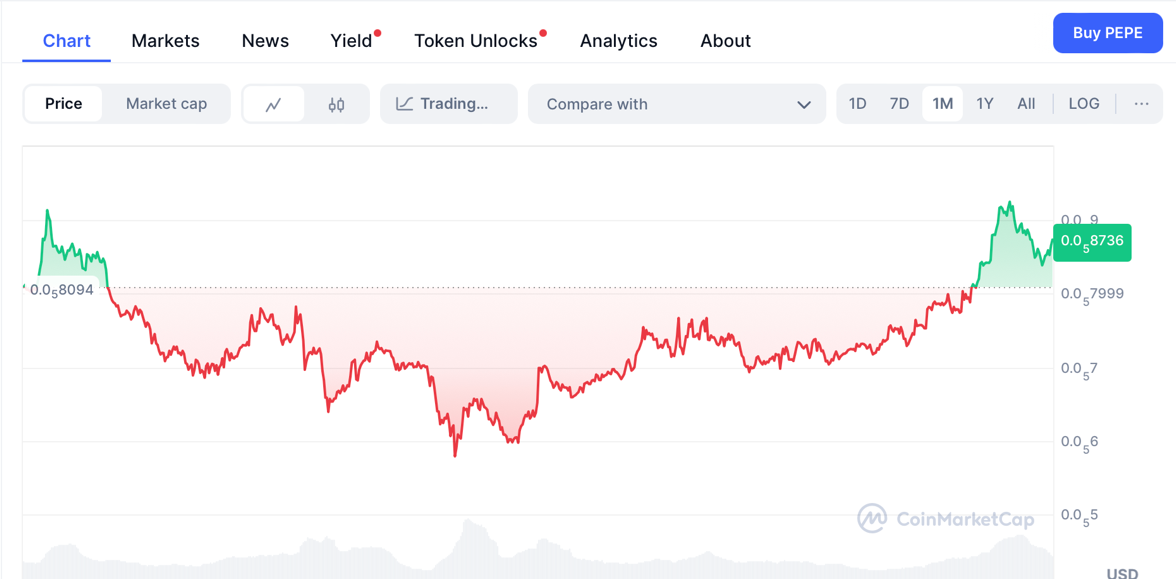Go to the Analytics tab

(619, 41)
